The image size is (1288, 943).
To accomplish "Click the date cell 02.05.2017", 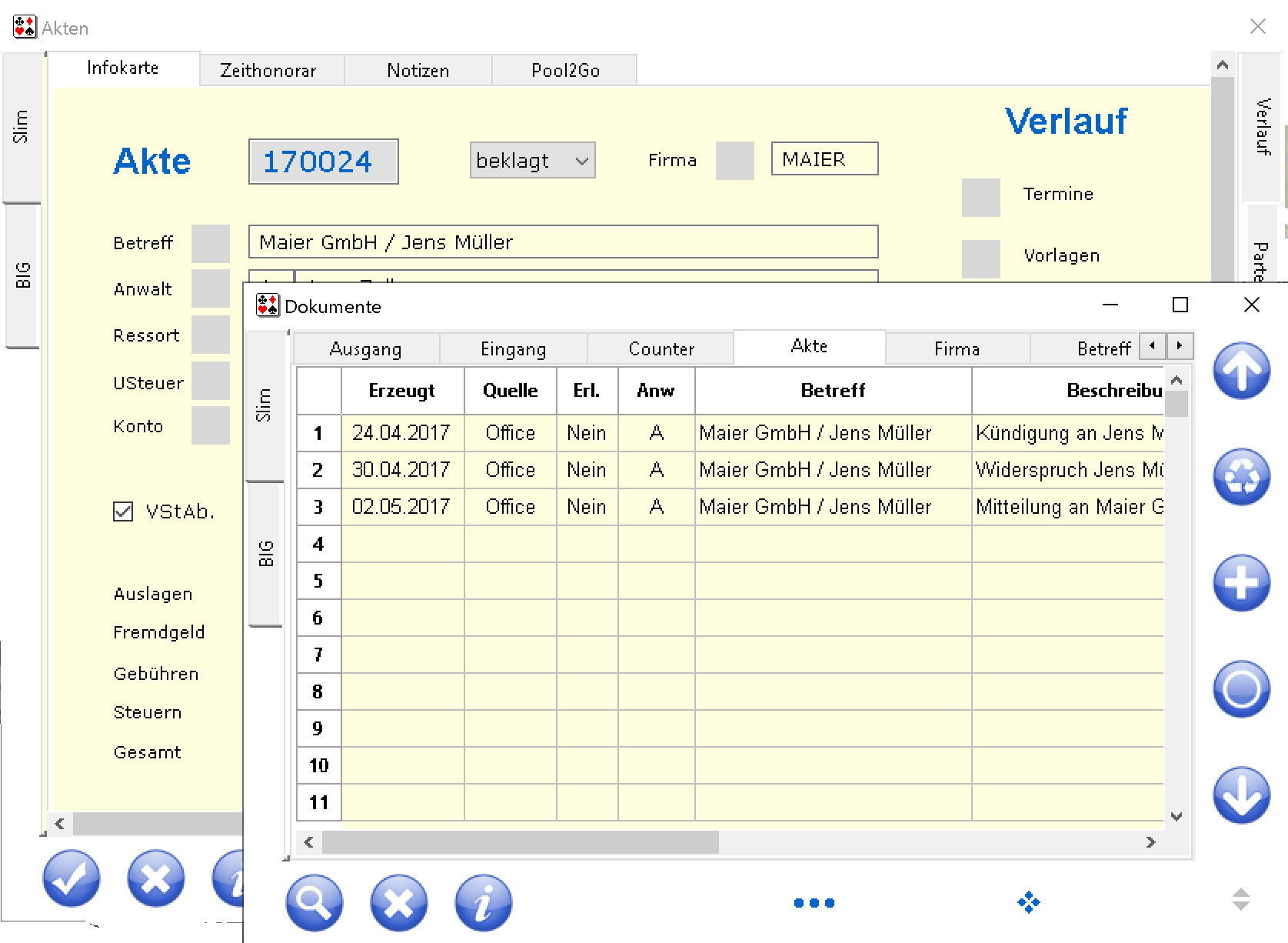I will 402,507.
